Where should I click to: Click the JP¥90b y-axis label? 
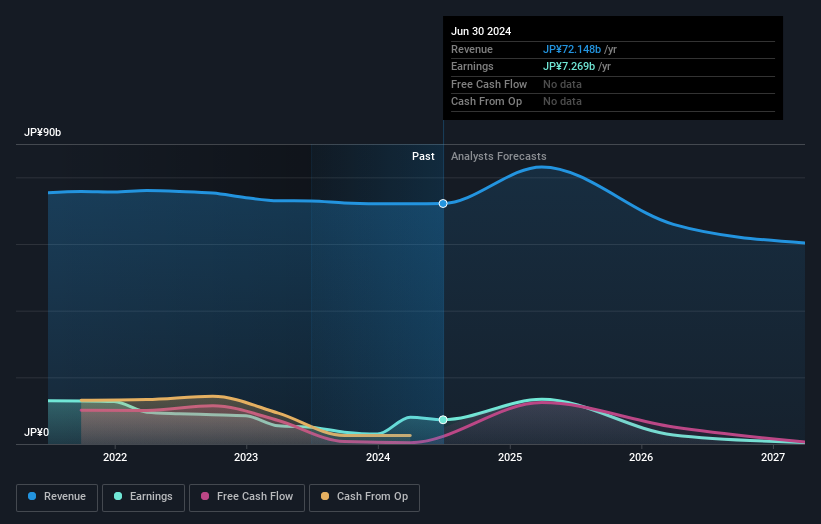tap(42, 132)
